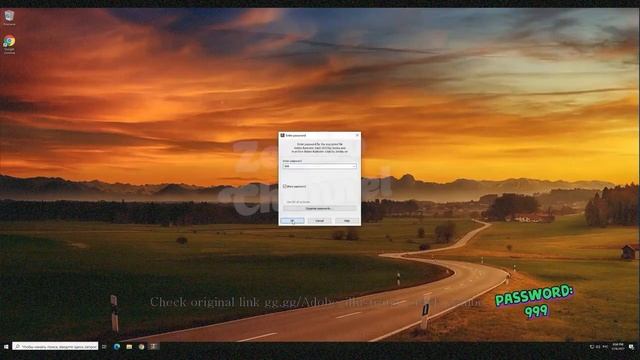
Task: Open the Google Chrome desktop shortcut
Action: click(9, 44)
